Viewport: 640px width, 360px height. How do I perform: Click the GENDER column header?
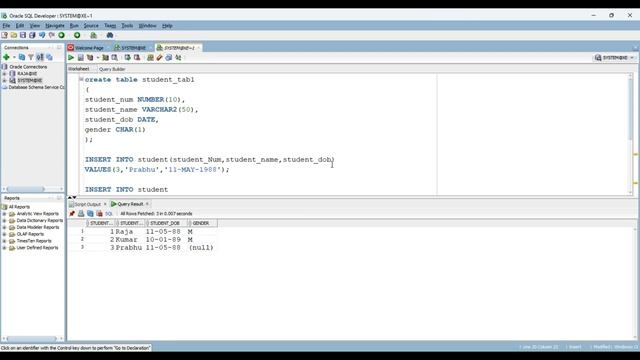[202, 223]
